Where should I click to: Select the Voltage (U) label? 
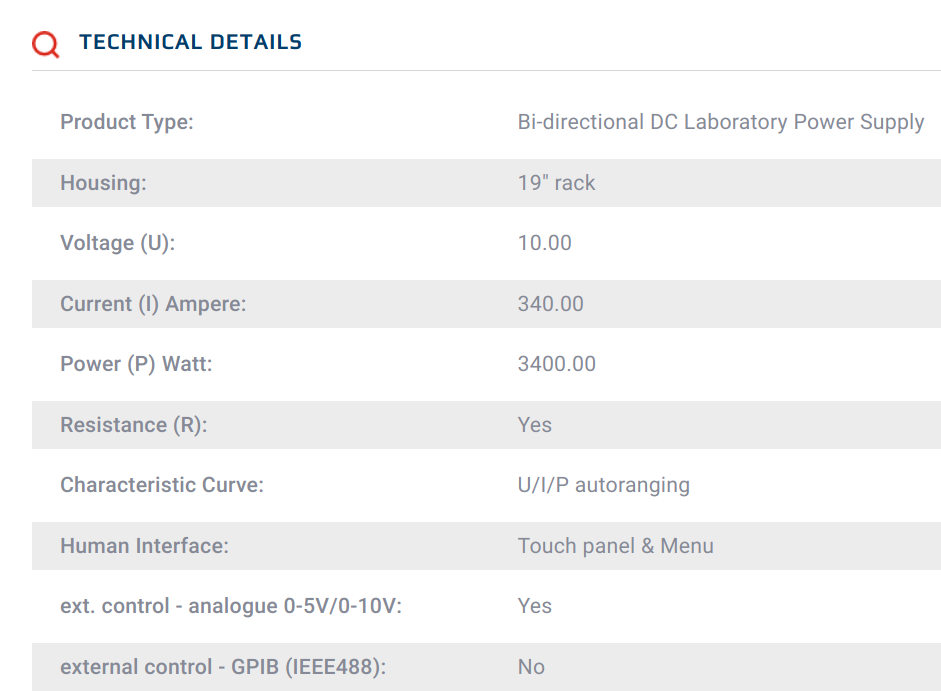pyautogui.click(x=118, y=243)
